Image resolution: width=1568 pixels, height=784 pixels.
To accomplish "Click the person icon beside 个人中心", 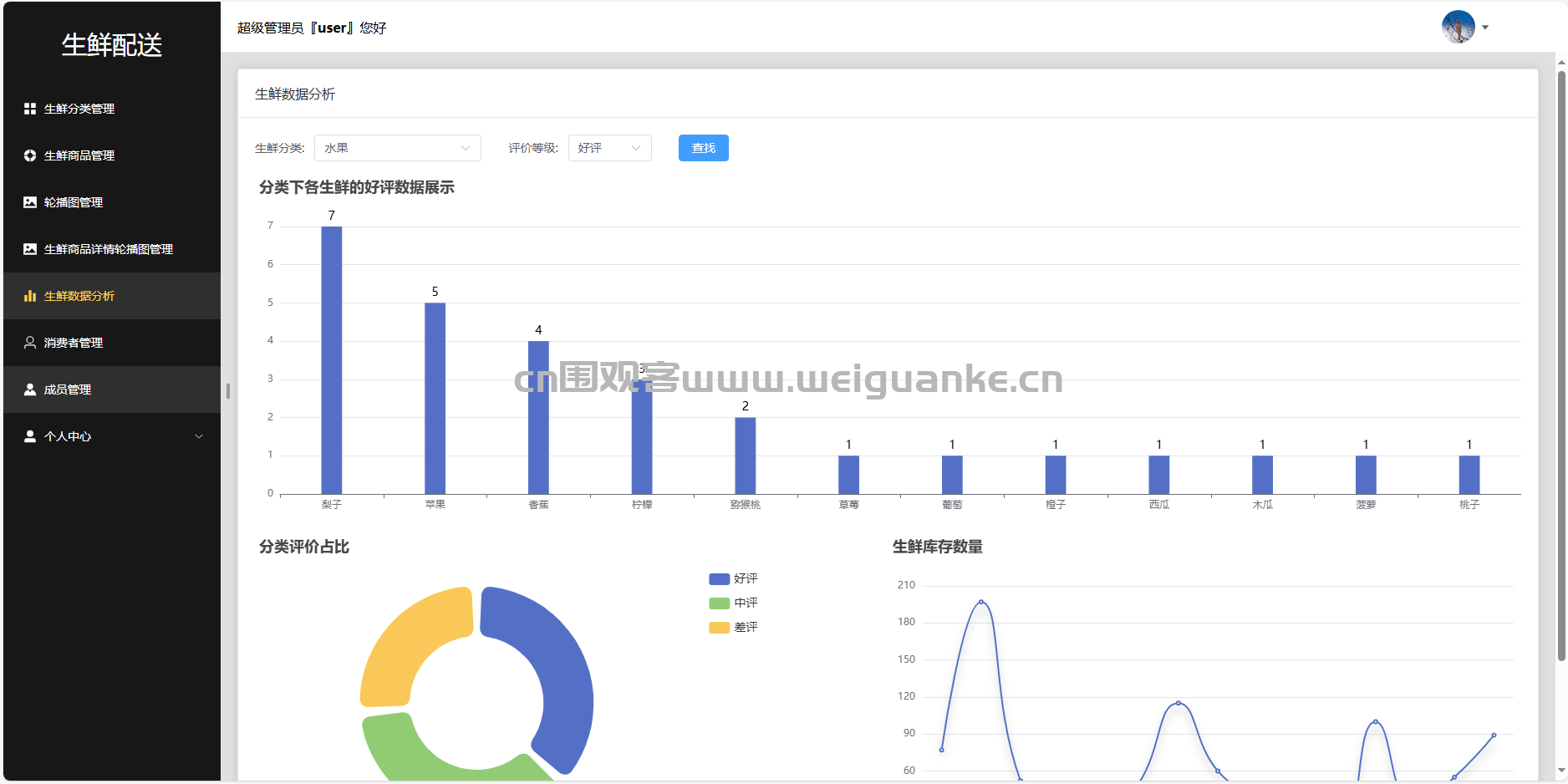I will tap(30, 436).
